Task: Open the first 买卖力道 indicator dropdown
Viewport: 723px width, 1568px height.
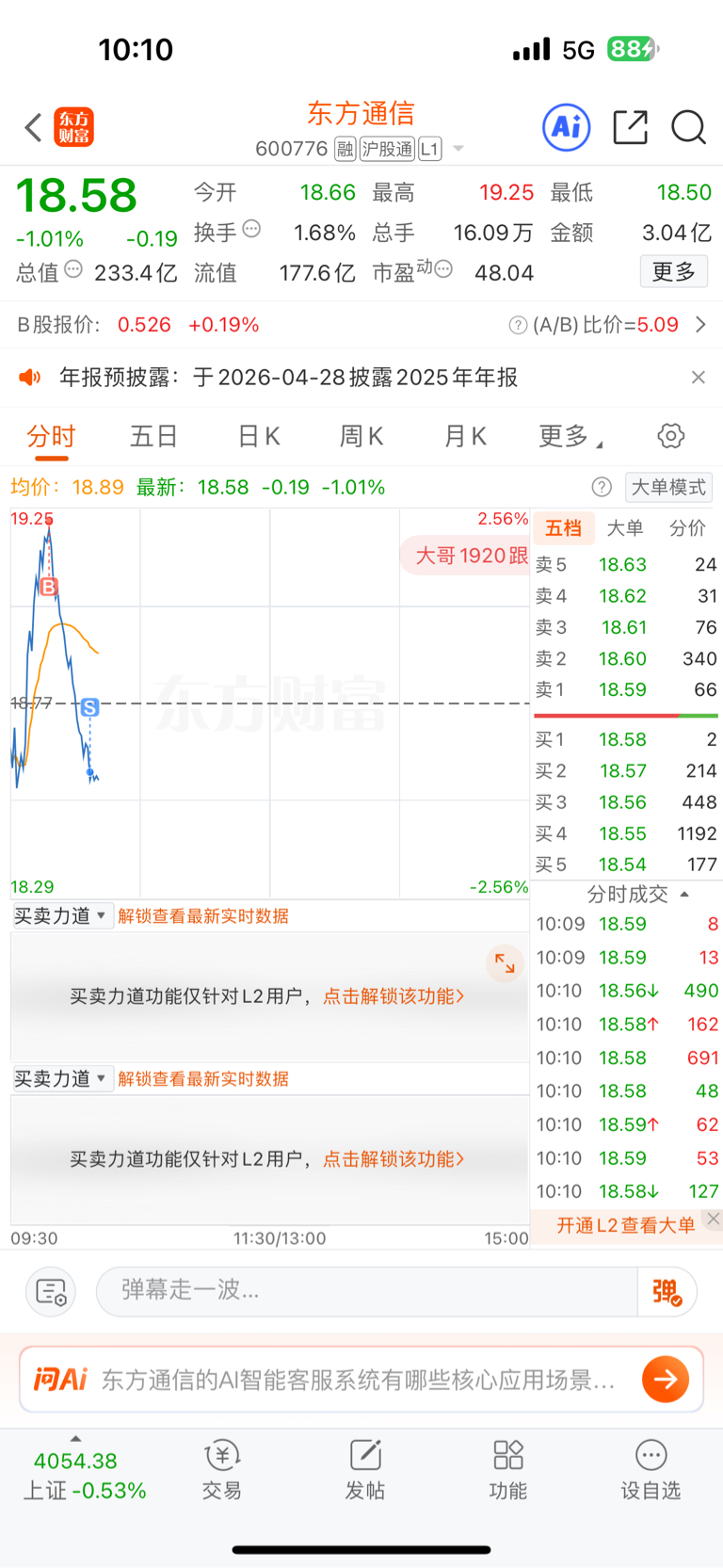Action: click(62, 915)
